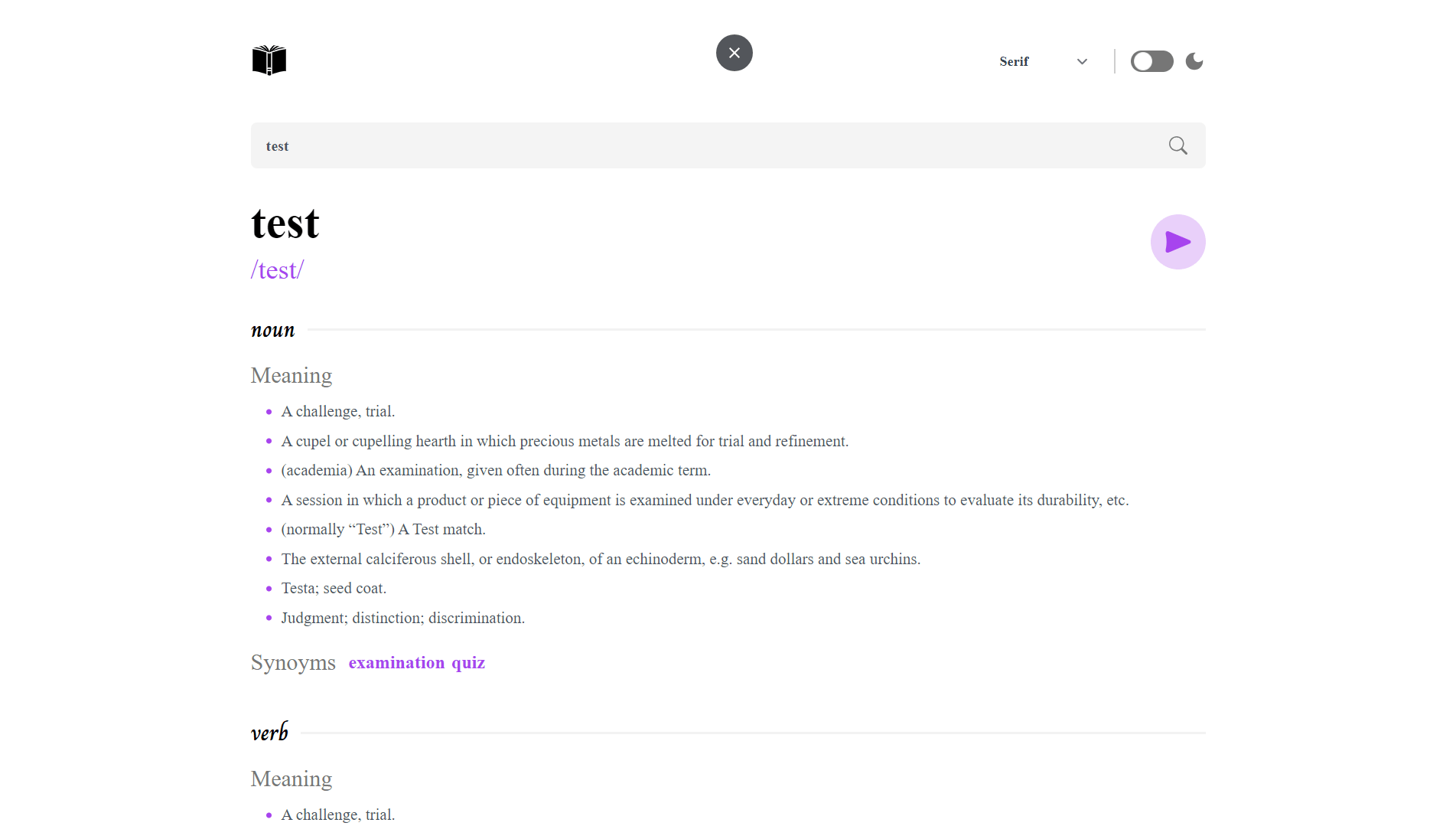The image size is (1456, 826).
Task: Click the crescent moon icon
Action: tap(1194, 61)
